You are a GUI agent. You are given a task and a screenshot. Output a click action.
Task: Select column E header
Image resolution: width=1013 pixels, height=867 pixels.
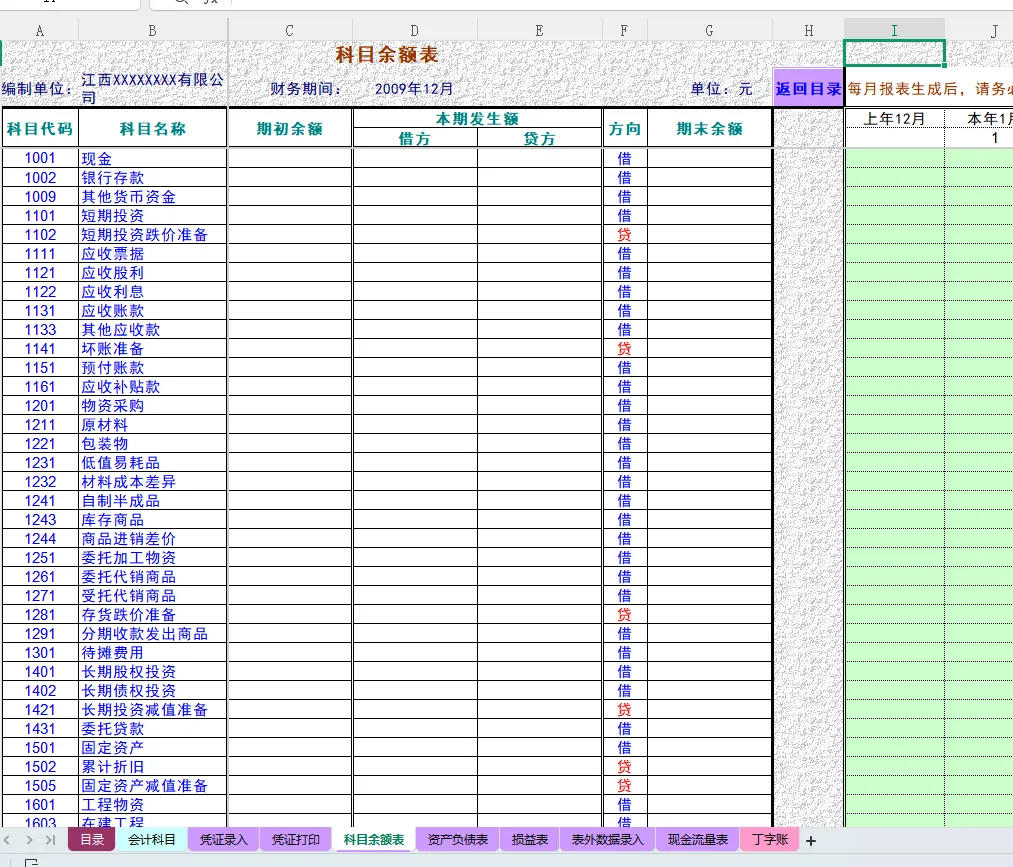click(x=539, y=30)
